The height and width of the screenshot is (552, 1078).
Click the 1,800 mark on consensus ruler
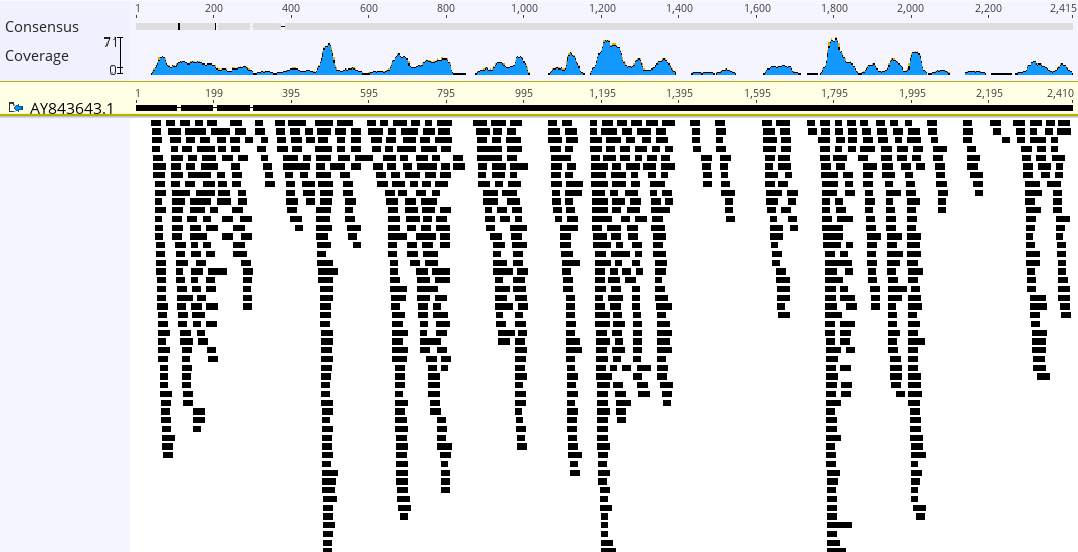coord(834,8)
